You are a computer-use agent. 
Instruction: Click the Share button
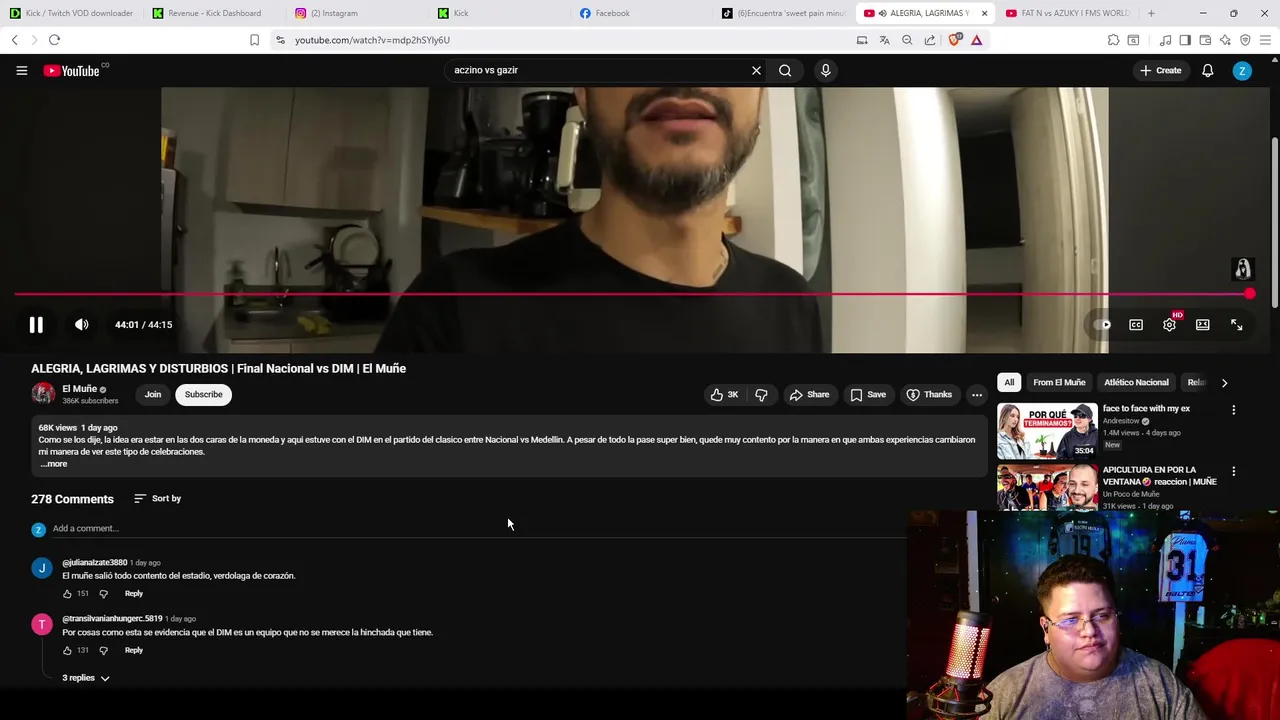pos(809,394)
